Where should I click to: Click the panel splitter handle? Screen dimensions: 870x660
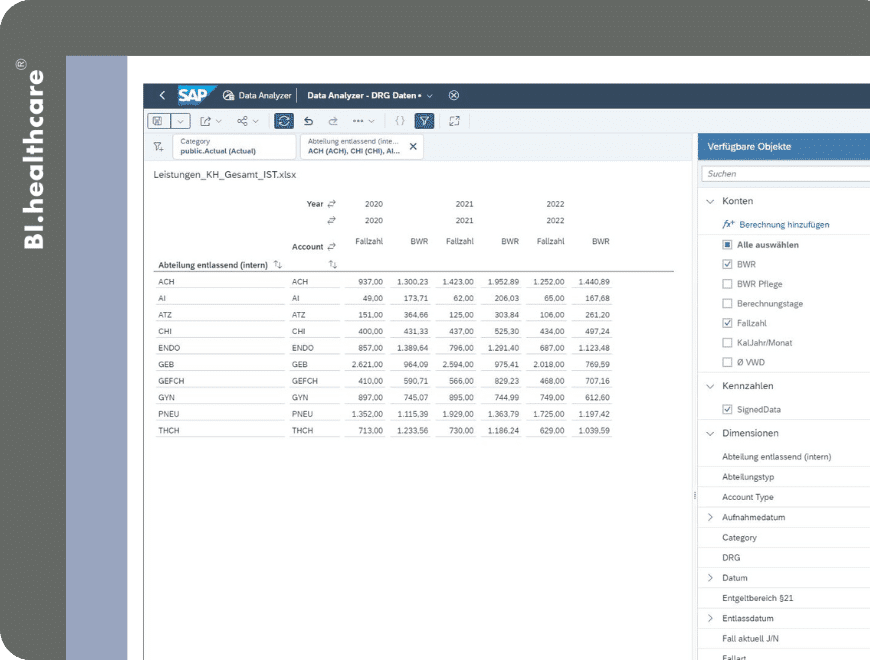tap(695, 495)
